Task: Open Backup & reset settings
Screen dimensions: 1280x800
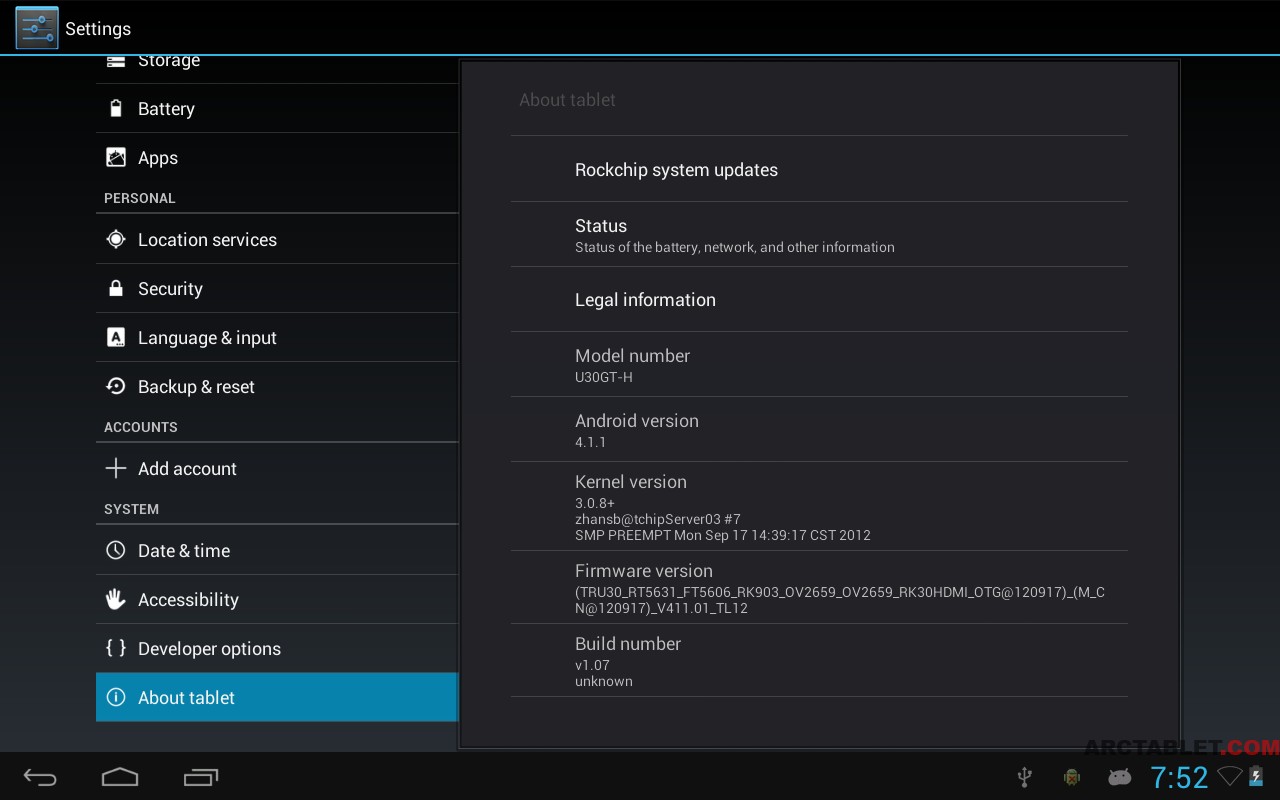Action: 277,386
